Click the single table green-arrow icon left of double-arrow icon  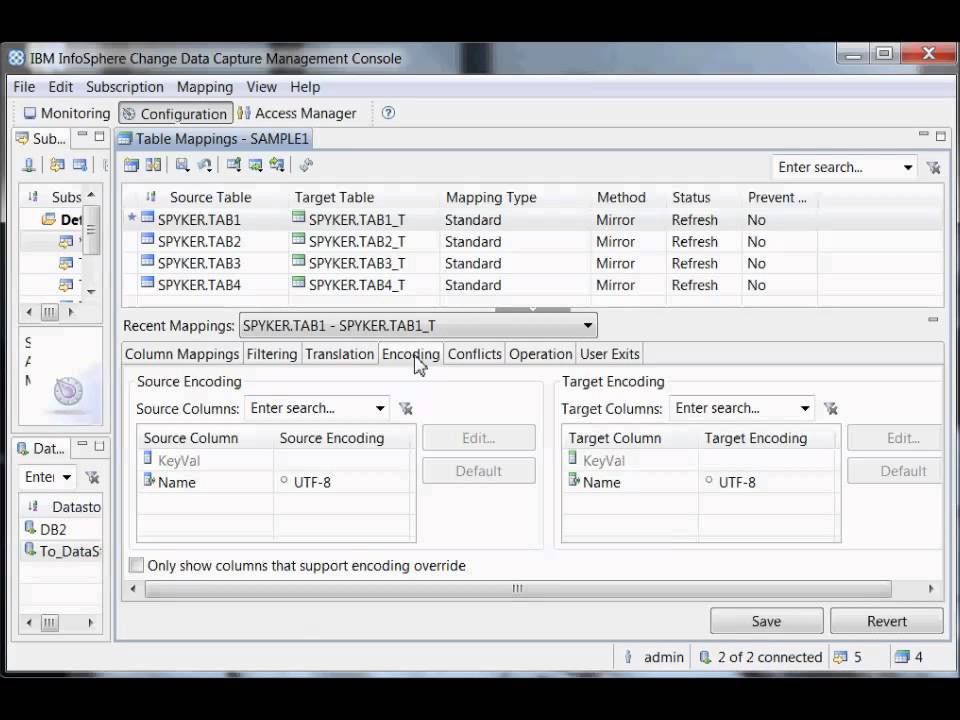tap(255, 165)
